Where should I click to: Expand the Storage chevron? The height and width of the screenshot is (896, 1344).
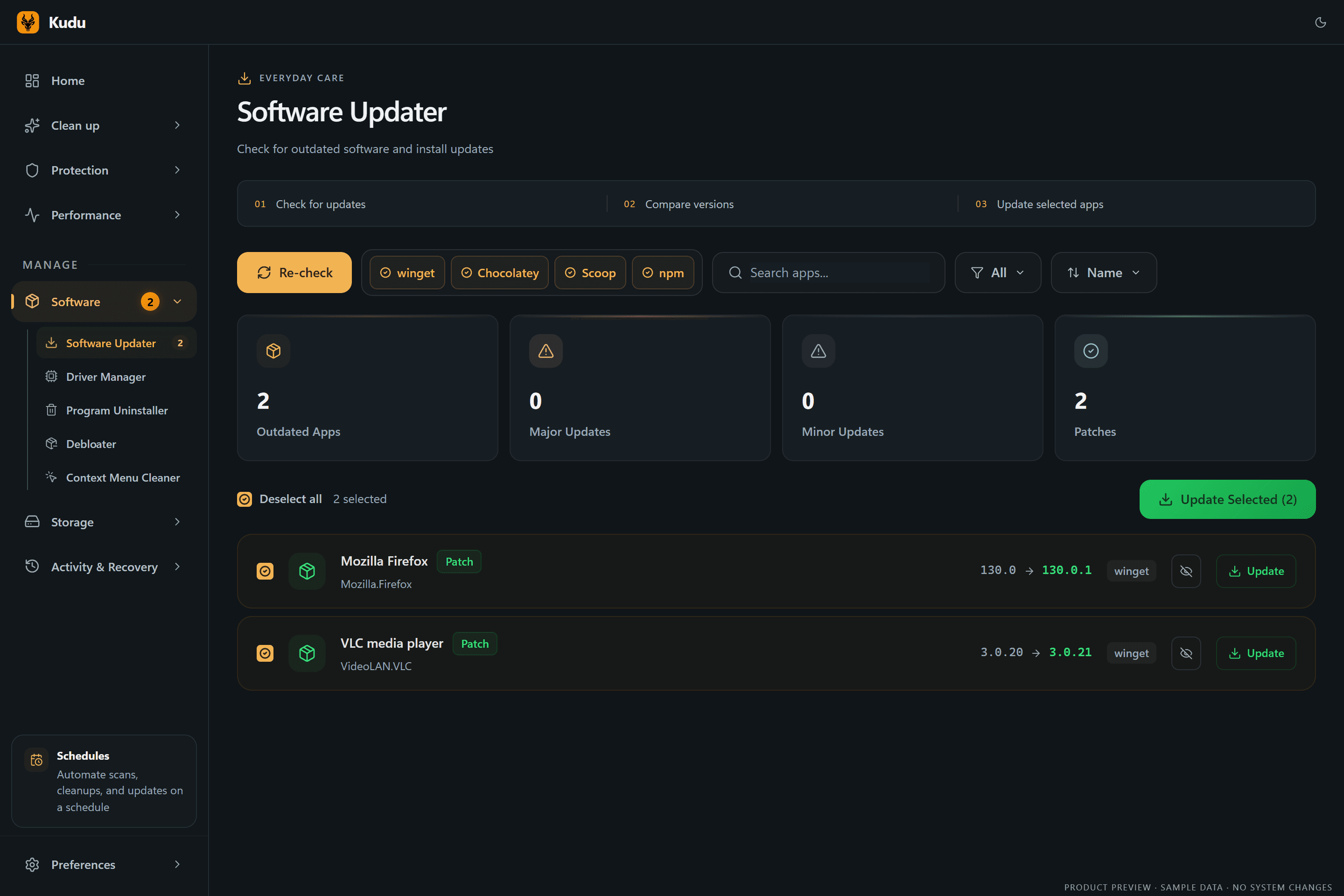[x=177, y=522]
